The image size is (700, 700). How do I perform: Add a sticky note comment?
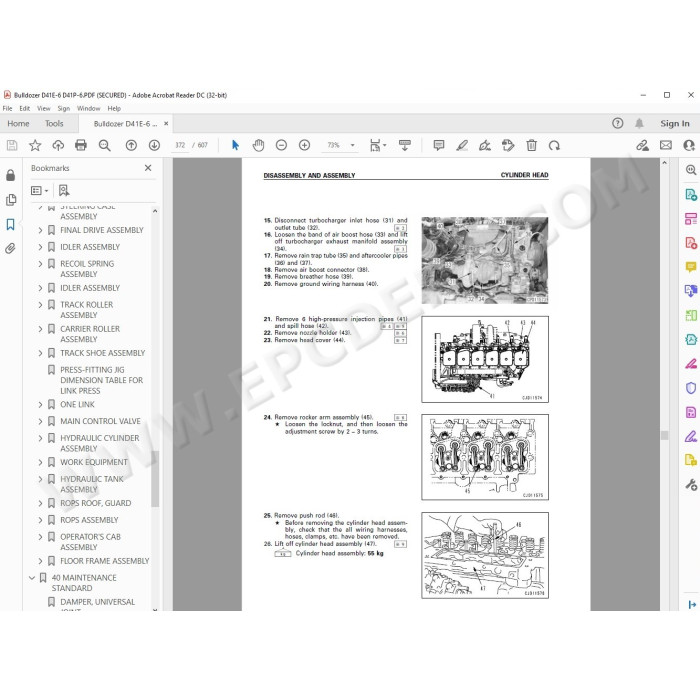pyautogui.click(x=439, y=145)
